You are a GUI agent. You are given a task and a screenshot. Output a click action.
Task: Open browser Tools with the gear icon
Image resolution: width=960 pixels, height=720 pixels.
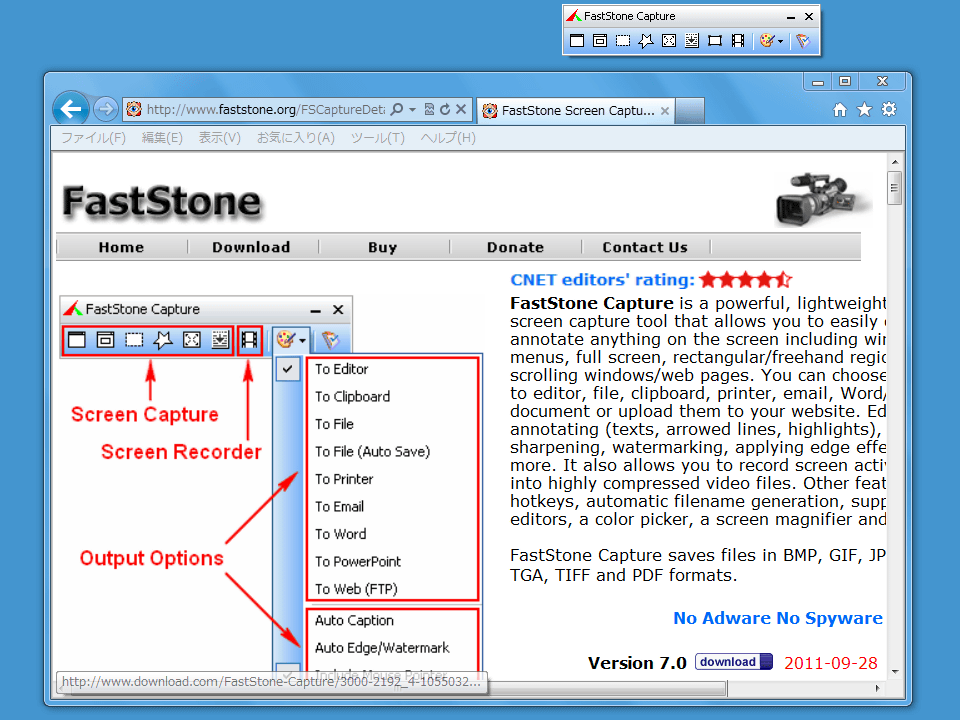click(889, 110)
